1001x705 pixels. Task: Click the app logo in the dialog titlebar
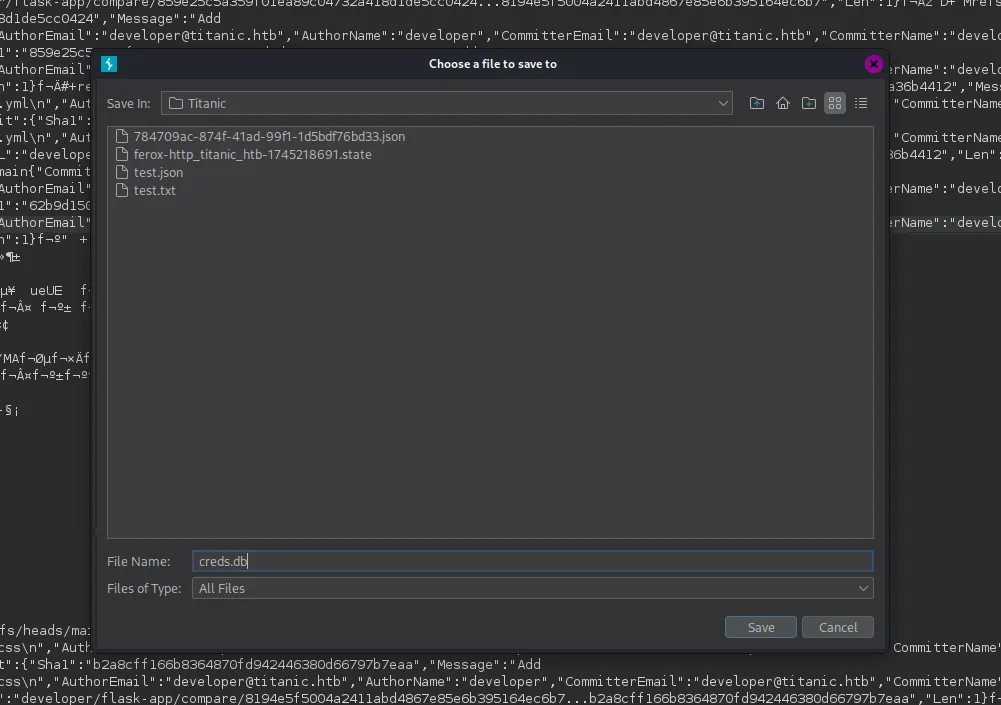click(110, 64)
